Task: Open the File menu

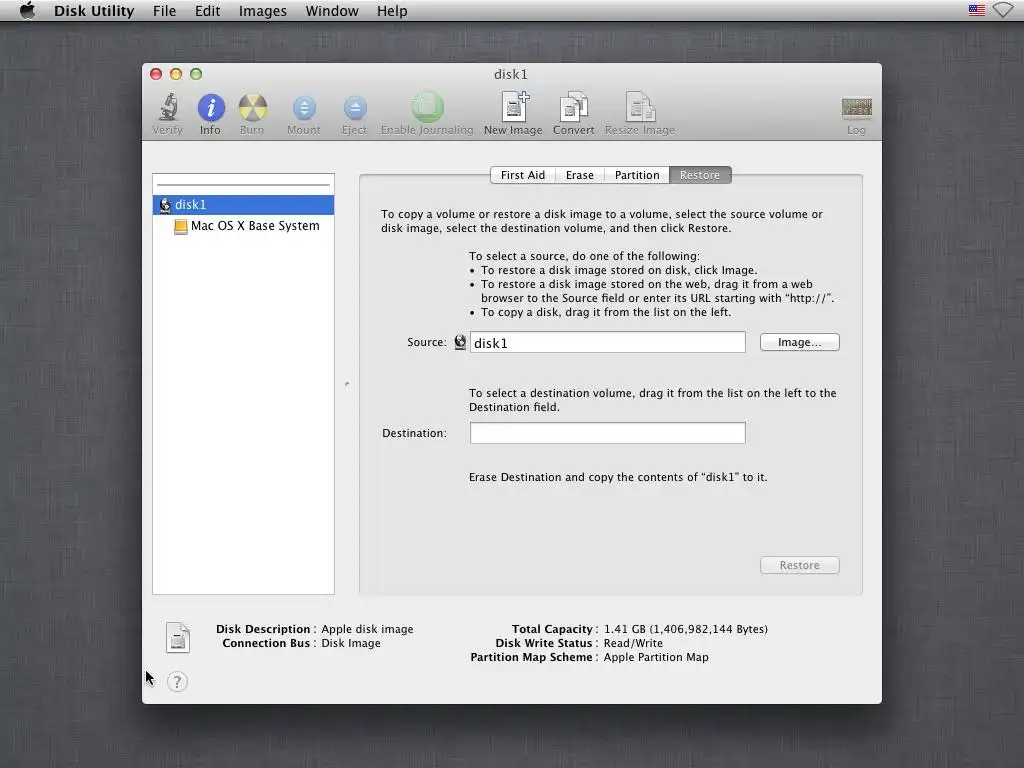Action: (x=164, y=11)
